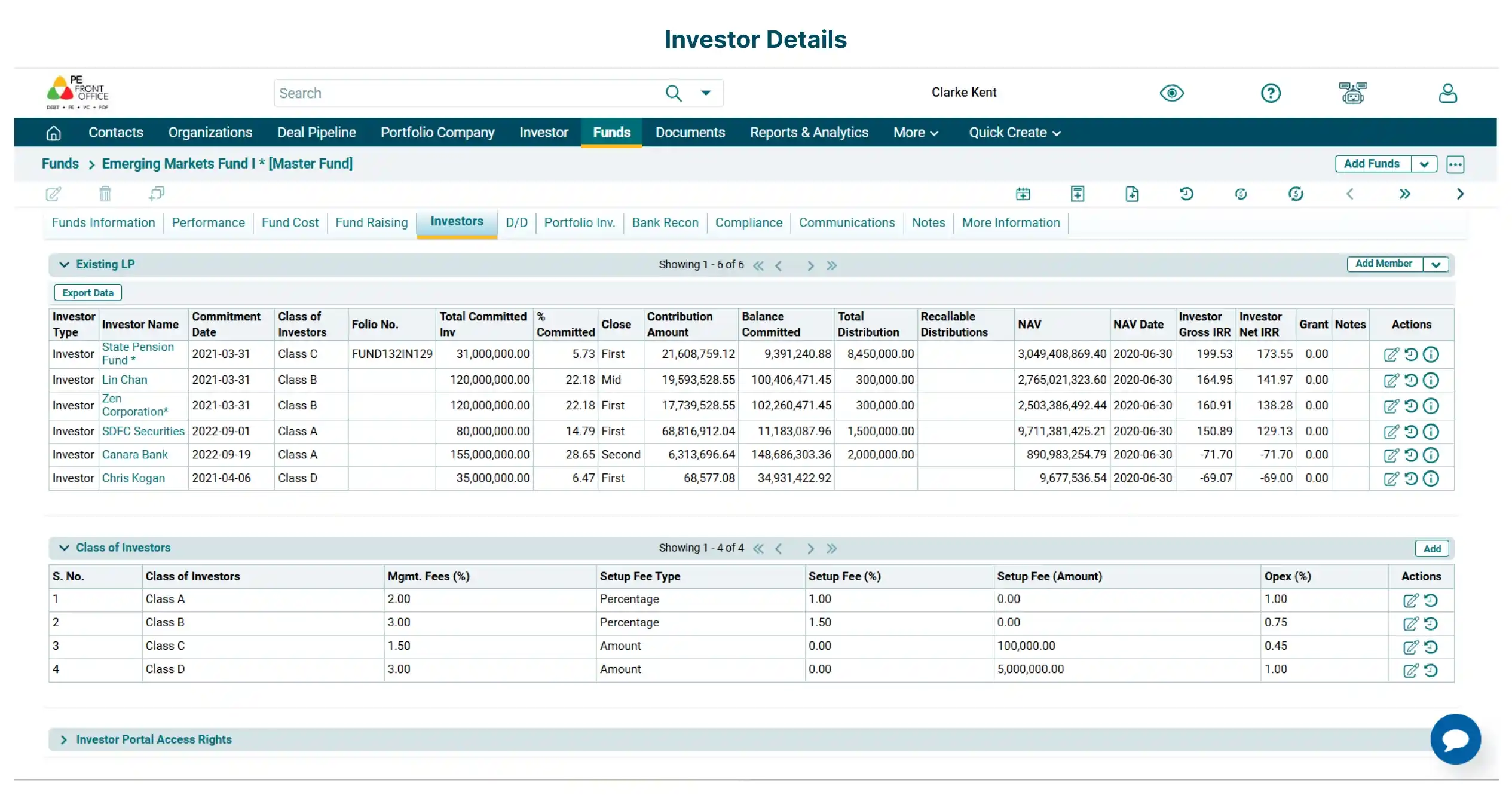Click the add document file icon

point(1132,194)
